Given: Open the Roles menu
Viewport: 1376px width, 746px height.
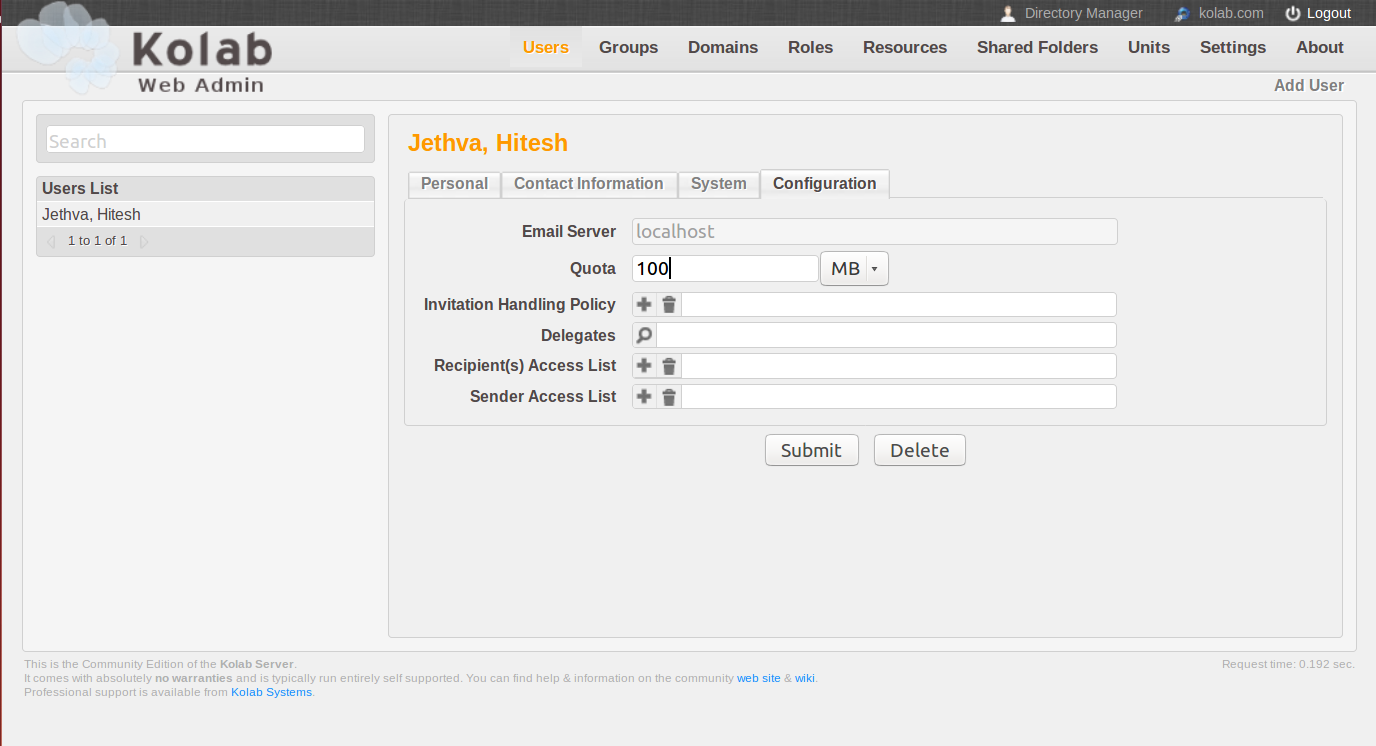Looking at the screenshot, I should 810,47.
